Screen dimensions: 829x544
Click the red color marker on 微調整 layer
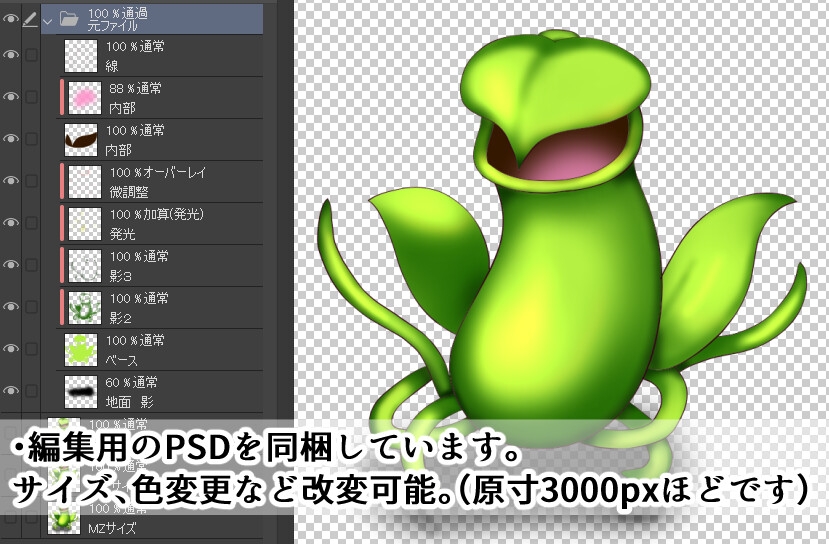click(x=62, y=182)
